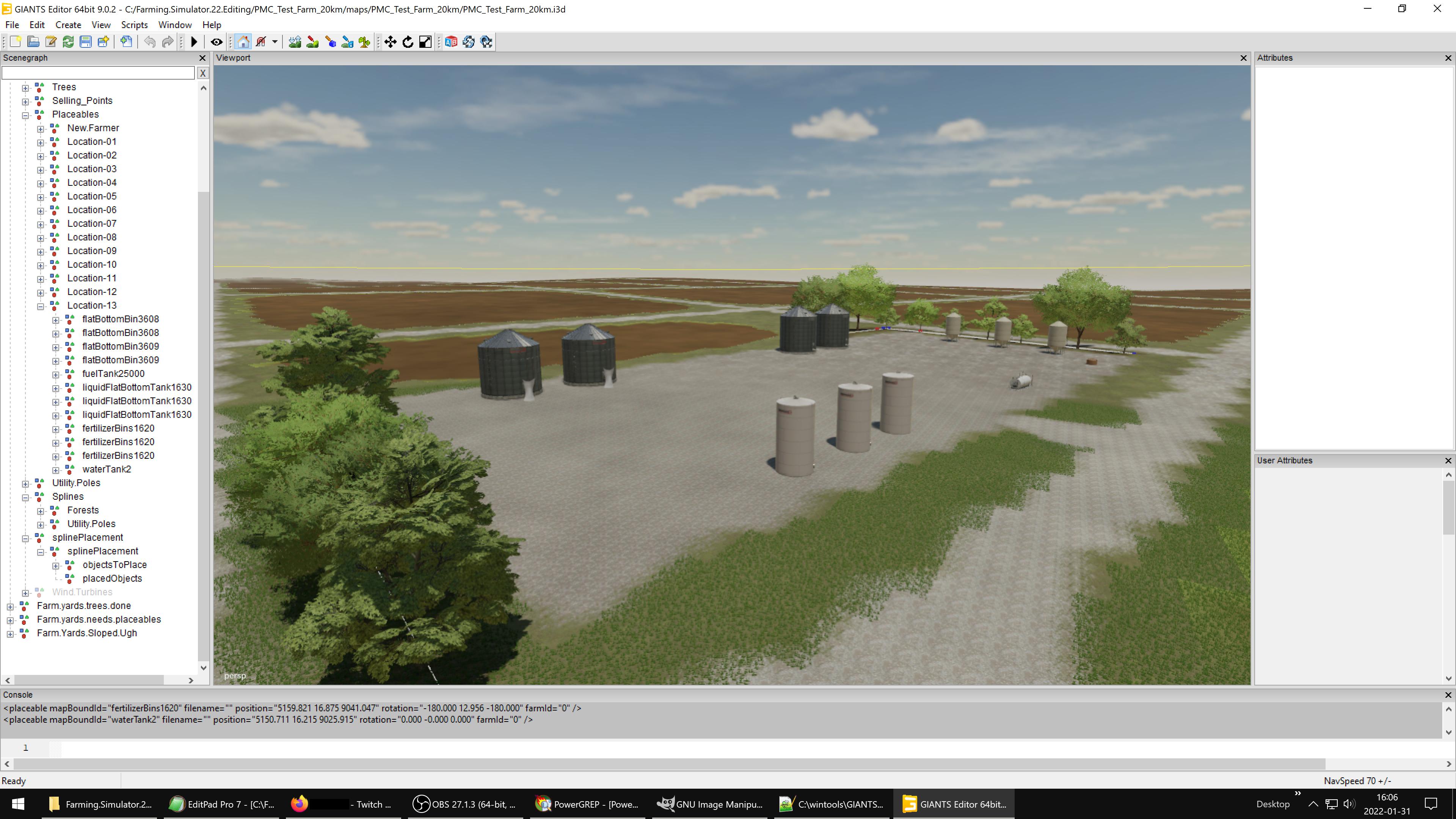Click the blue refresh sphere icon
1456x819 pixels.
click(469, 42)
